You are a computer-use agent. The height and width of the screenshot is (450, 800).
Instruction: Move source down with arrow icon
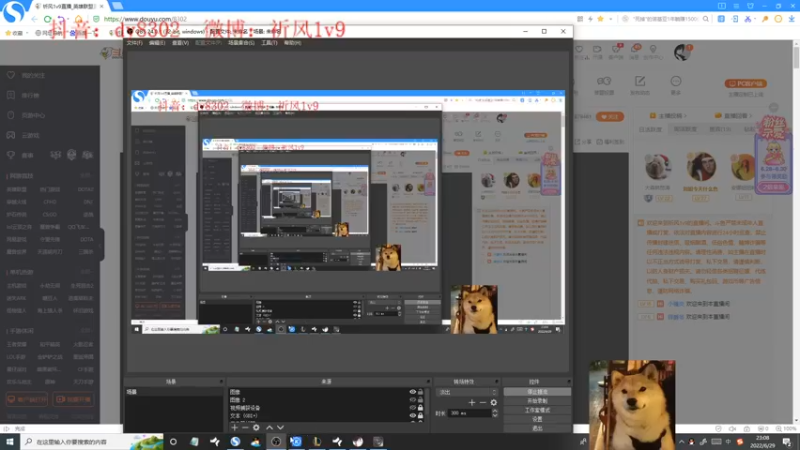(280, 428)
